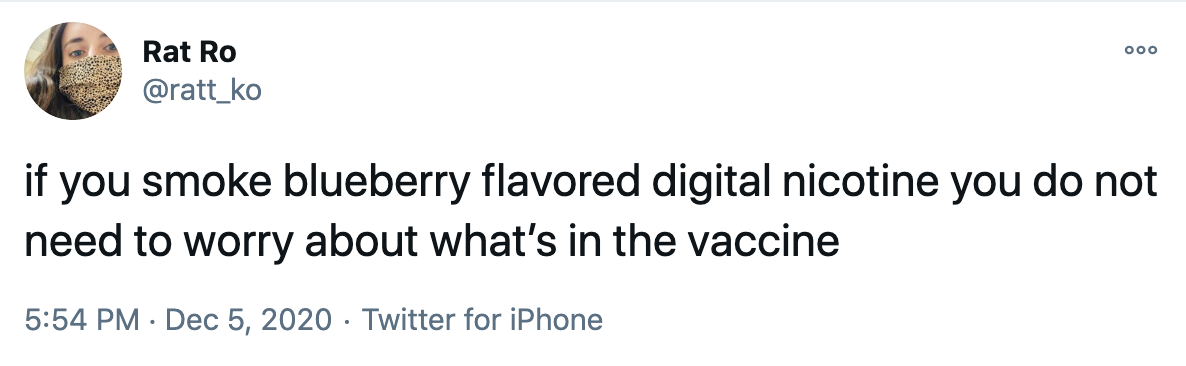This screenshot has width=1186, height=366.
Task: Click the Dec 5, 2020 date
Action: point(248,319)
